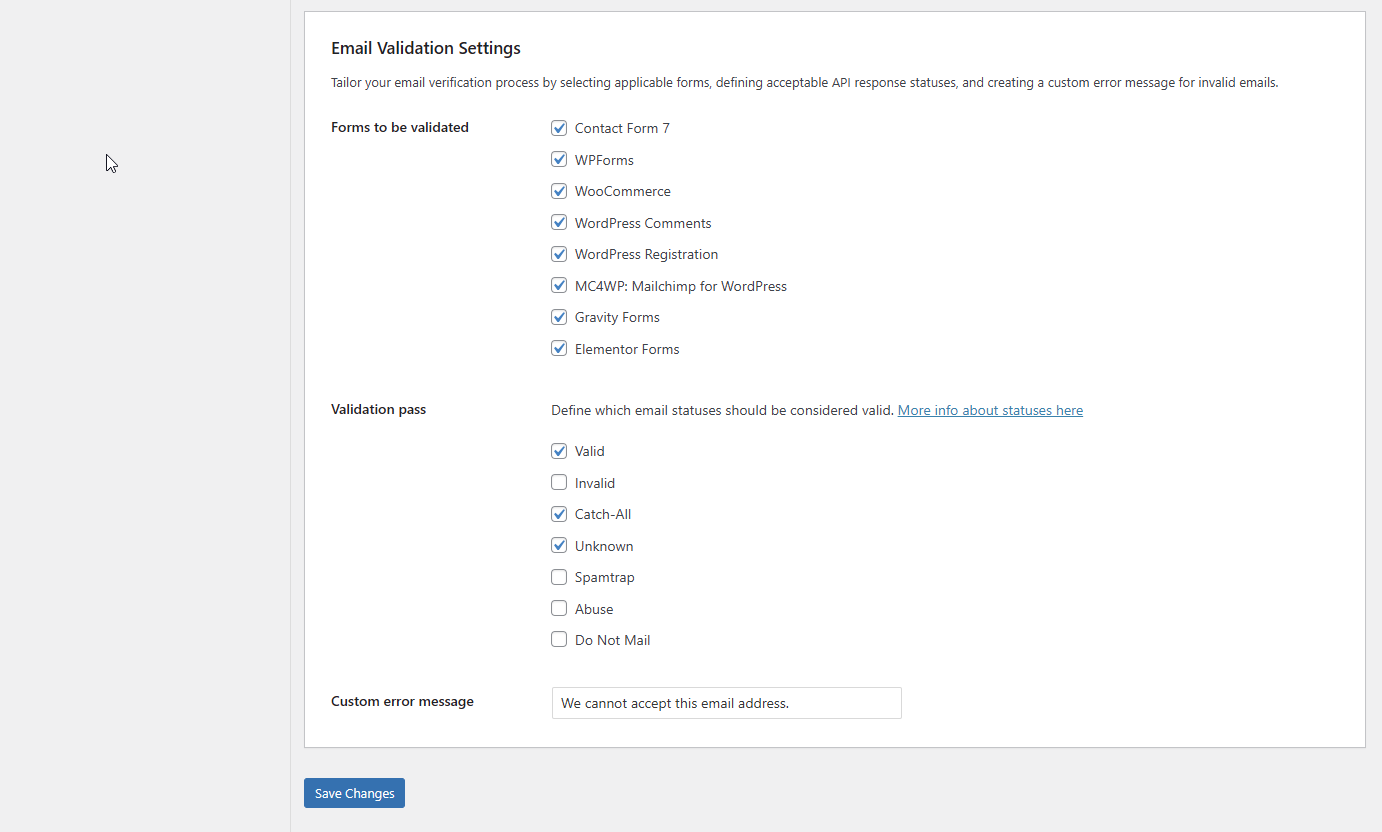Click the Save Changes button
The height and width of the screenshot is (832, 1382).
pos(354,793)
